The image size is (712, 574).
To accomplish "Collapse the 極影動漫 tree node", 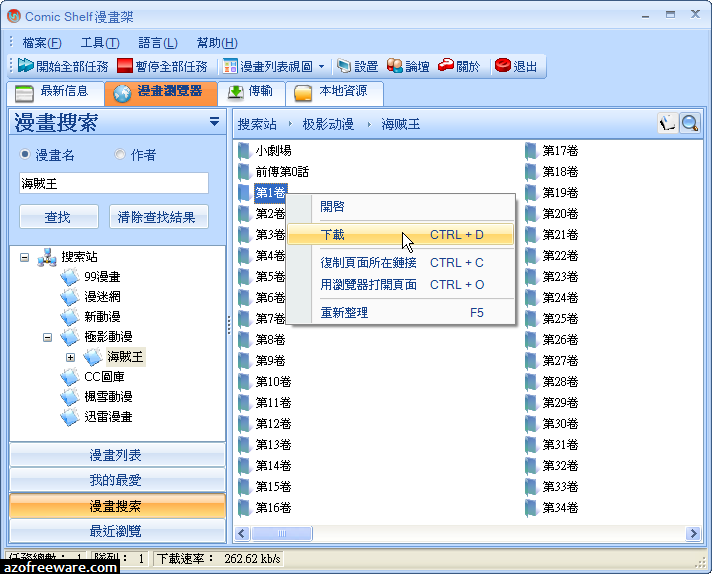I will pos(47,337).
